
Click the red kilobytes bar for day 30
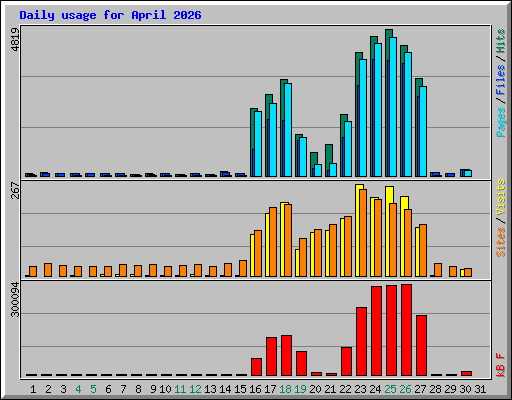(x=466, y=374)
